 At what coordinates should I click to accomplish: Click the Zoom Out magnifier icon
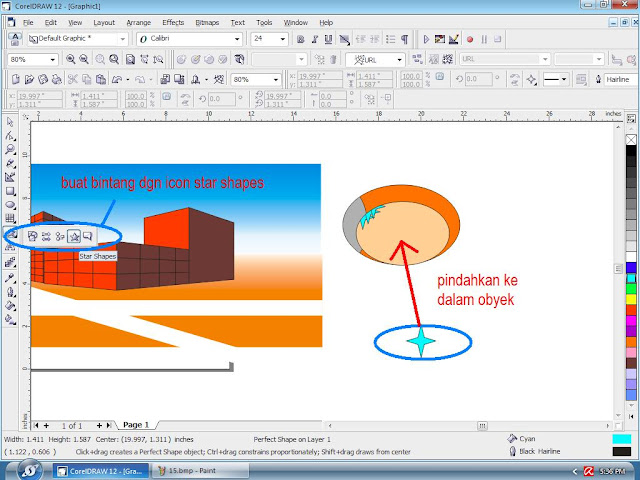[84, 59]
